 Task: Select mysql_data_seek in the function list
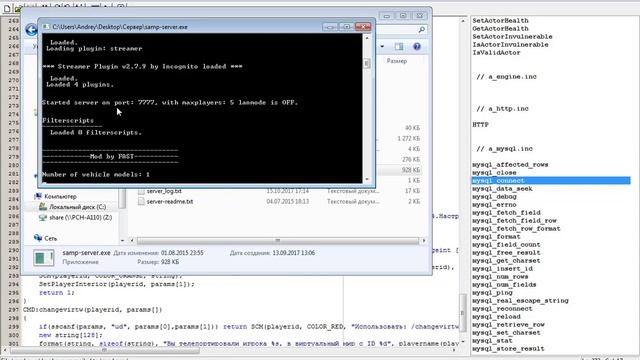tap(502, 189)
